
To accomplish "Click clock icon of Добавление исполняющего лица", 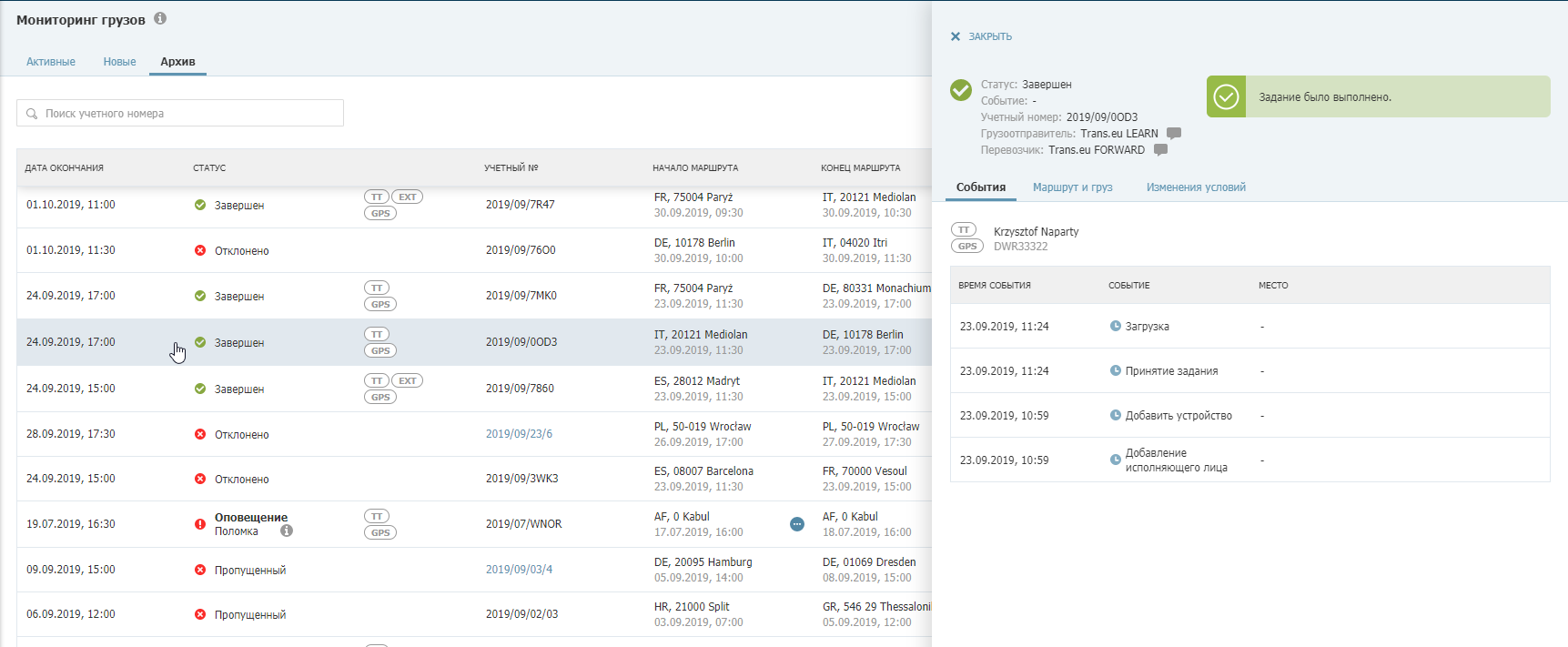I will [1115, 460].
